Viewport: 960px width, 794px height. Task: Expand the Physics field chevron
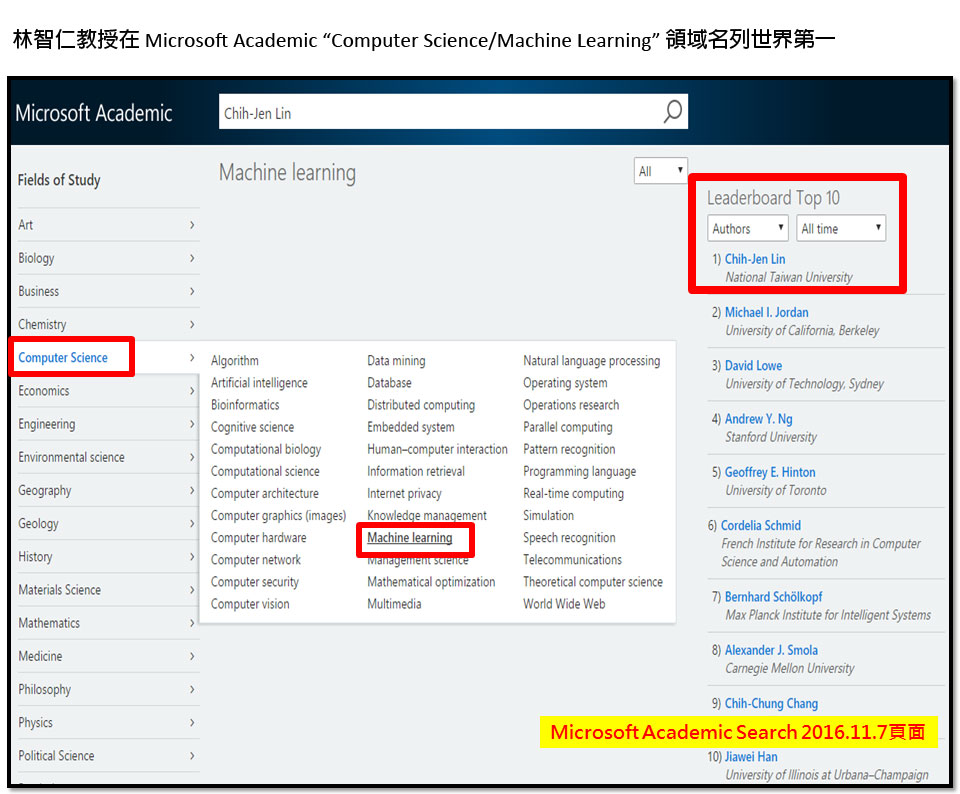(192, 722)
